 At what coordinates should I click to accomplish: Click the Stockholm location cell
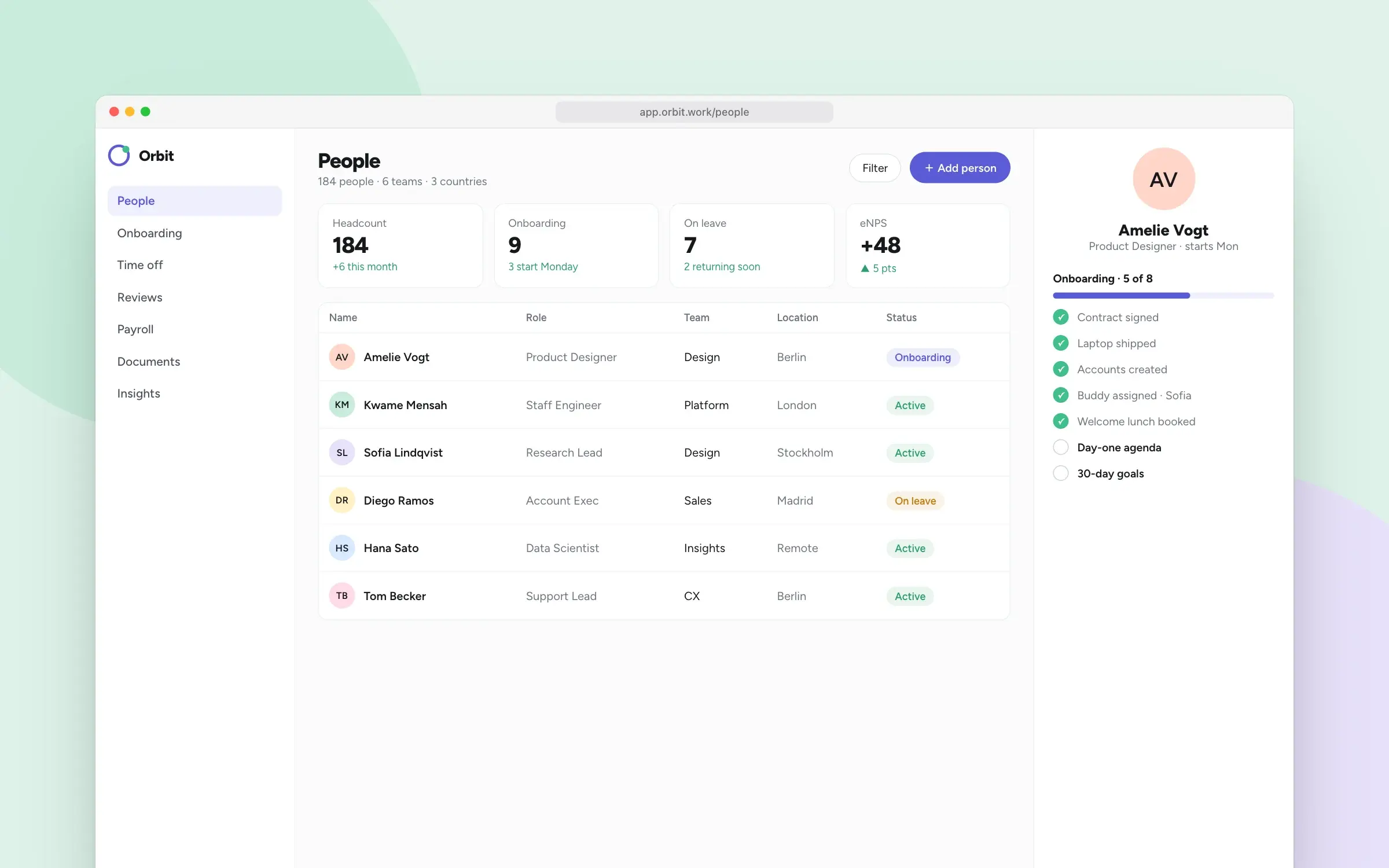[x=805, y=453]
